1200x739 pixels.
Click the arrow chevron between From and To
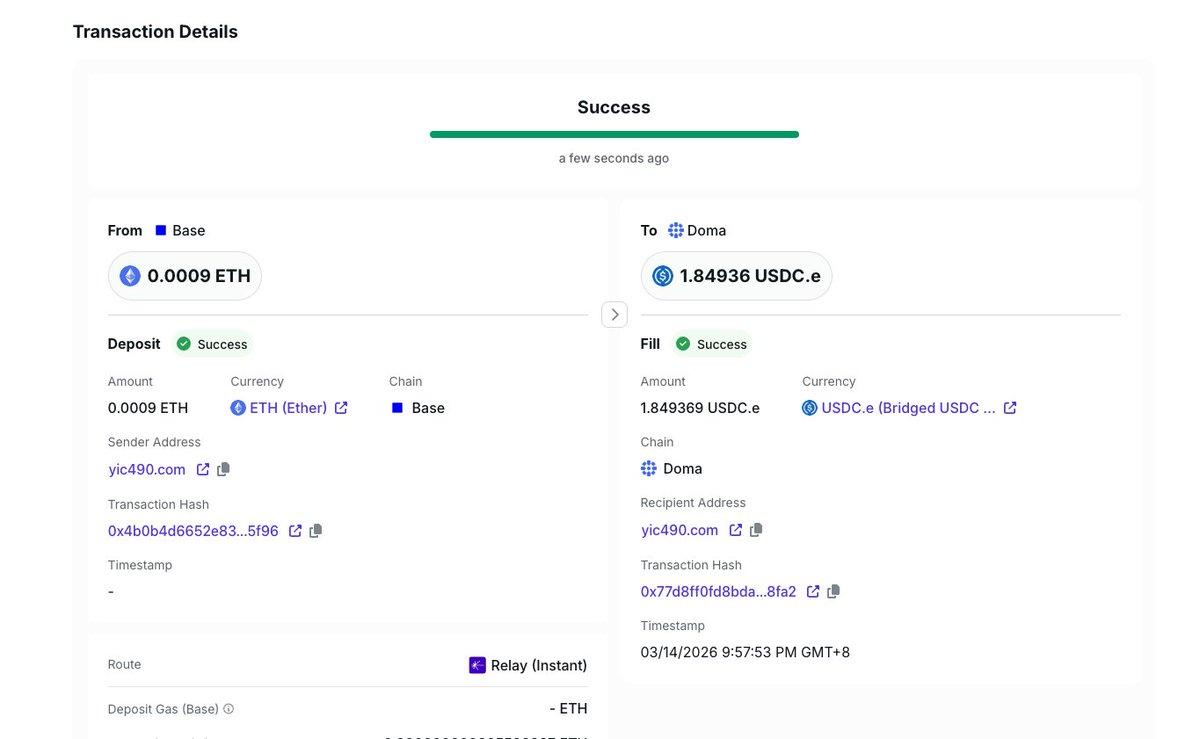coord(614,314)
